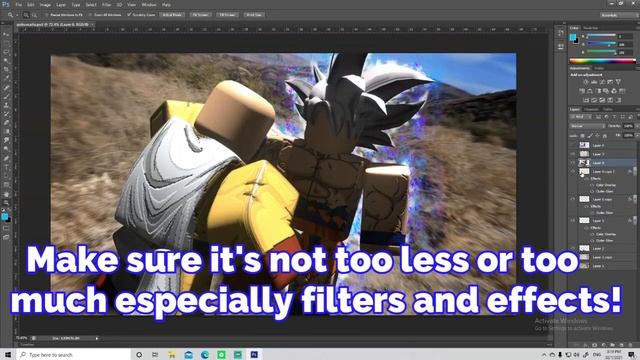Add a Levels adjustment
The height and width of the screenshot is (360, 640).
point(594,82)
